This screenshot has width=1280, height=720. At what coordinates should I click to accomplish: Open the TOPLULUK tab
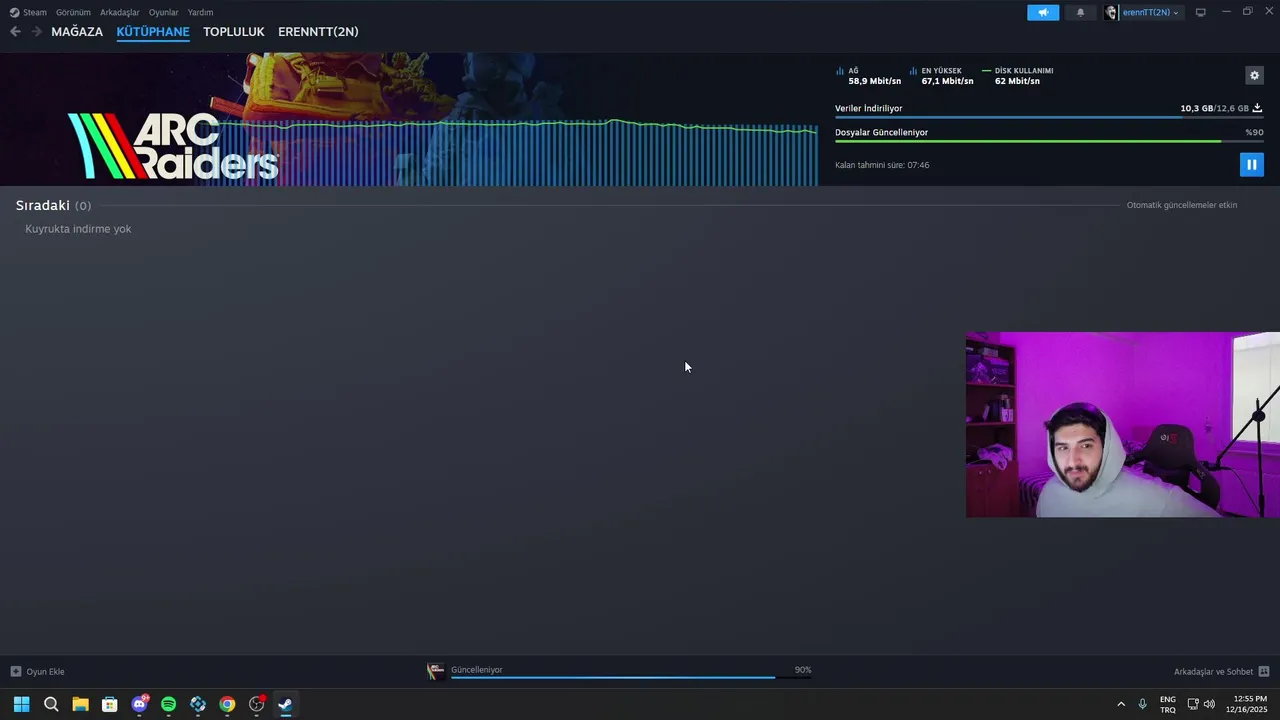pyautogui.click(x=234, y=32)
